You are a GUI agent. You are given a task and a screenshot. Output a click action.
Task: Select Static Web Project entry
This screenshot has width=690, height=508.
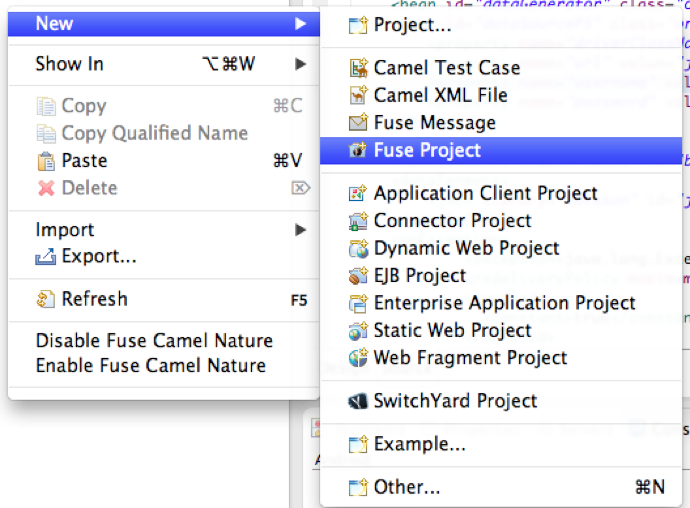point(501,331)
